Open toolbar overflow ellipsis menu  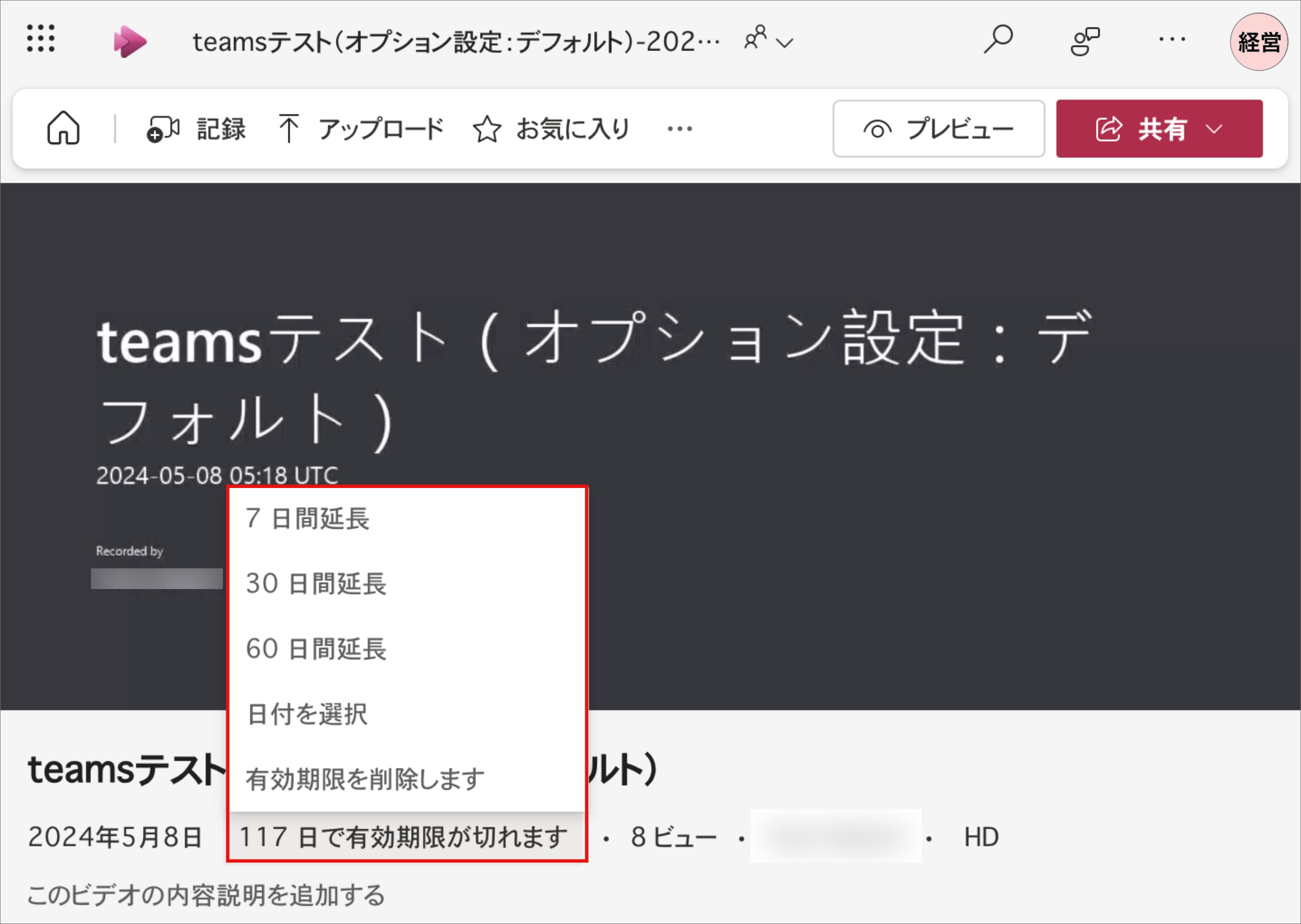tap(680, 128)
